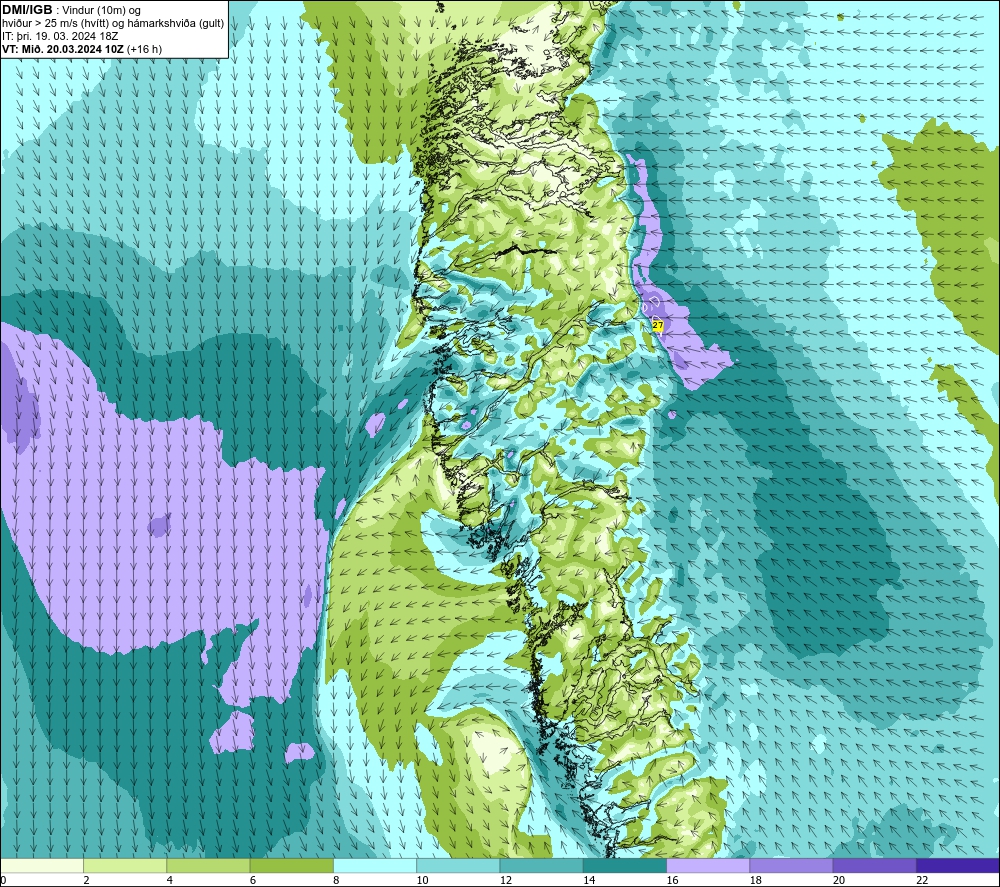Click the '2' label on the wind scale
The image size is (1000, 887).
[86, 880]
